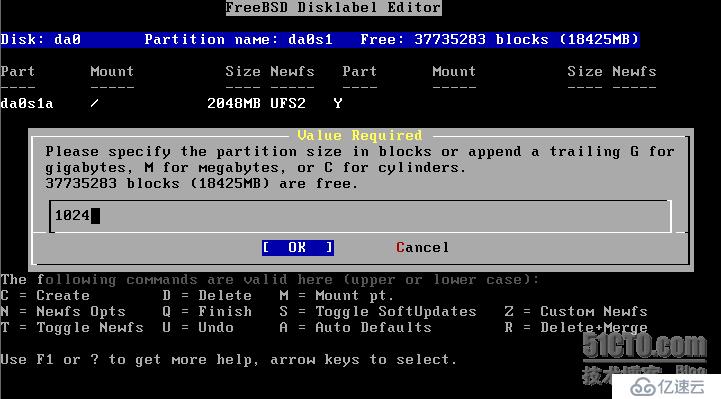Click '37735283 blocks (18425MB) are free' text
The width and height of the screenshot is (721, 399).
pos(201,183)
